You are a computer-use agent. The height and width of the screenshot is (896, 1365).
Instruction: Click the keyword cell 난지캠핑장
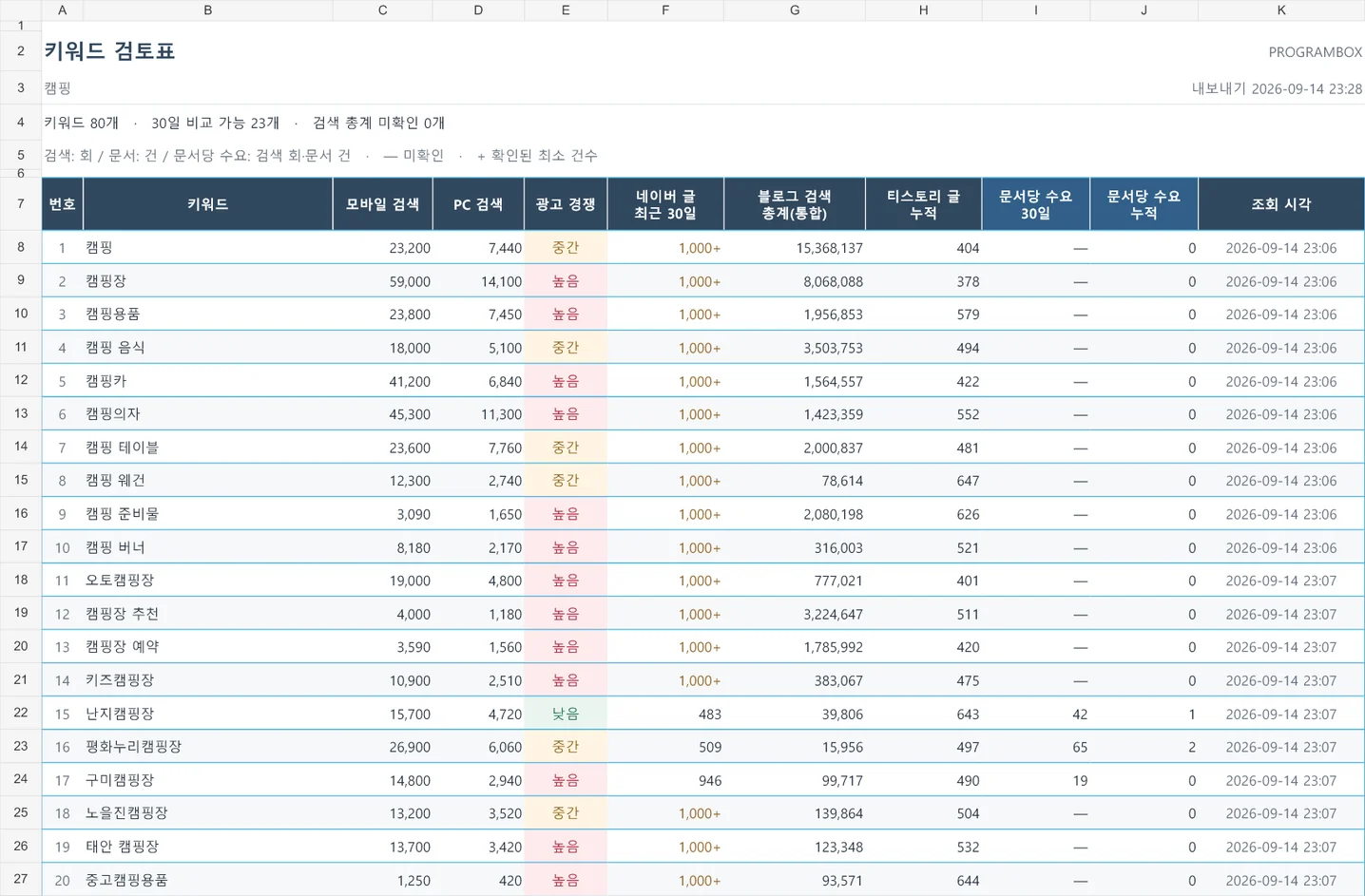208,714
